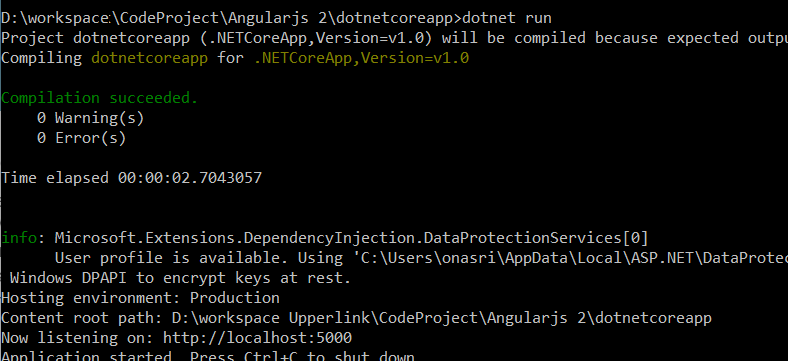Select the '0 Warning(s)' line
This screenshot has height=361, width=788.
(90, 118)
